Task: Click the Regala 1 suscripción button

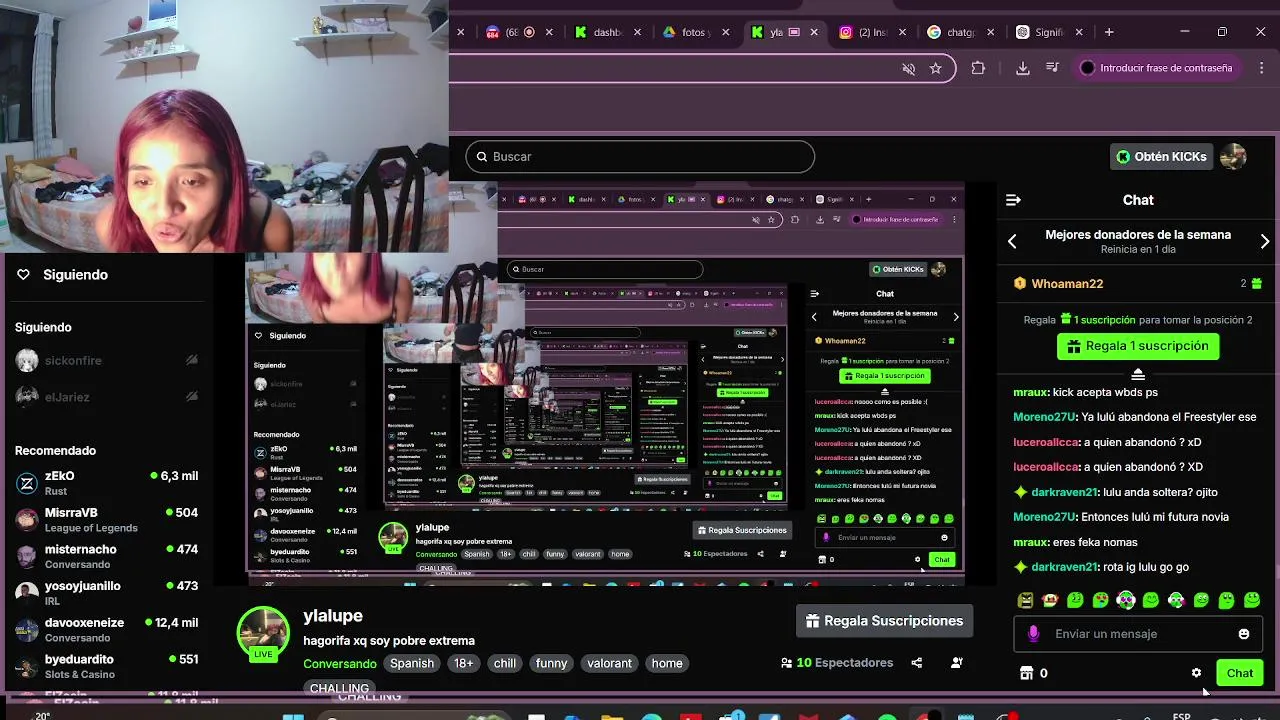Action: (x=1138, y=346)
